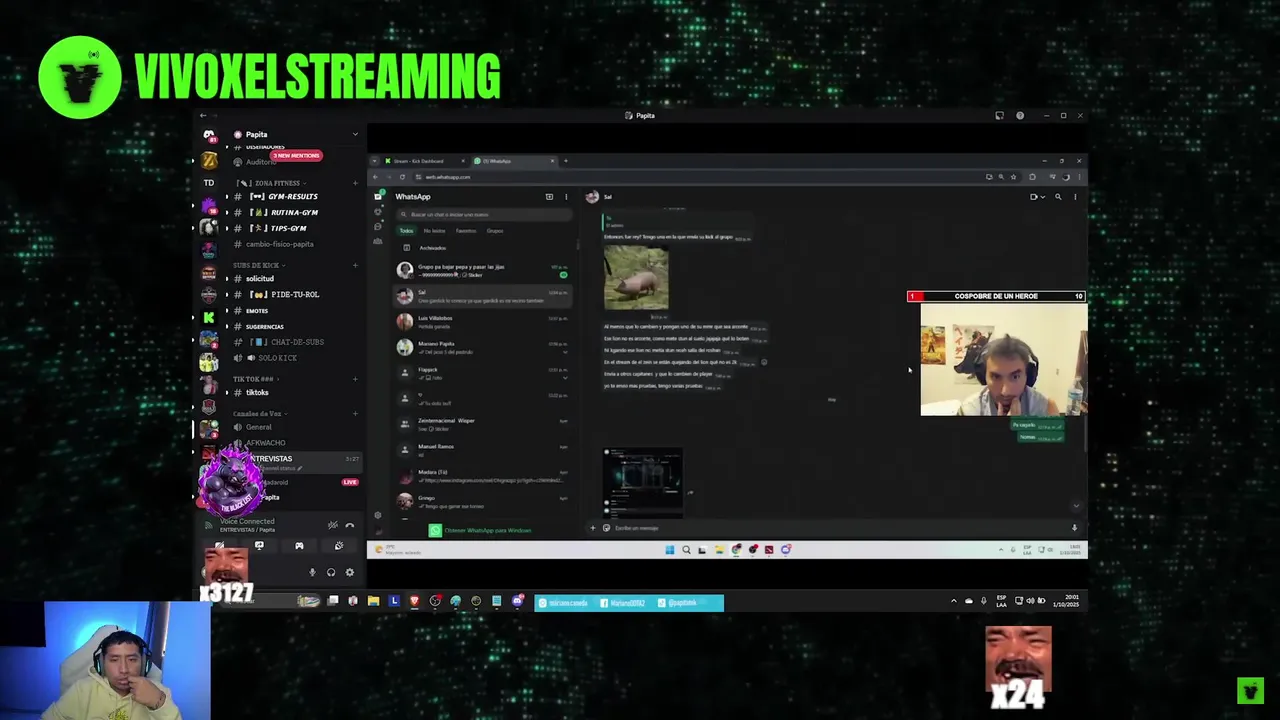Search within the Sal conversation
Screen dimensions: 1280x720
[1058, 197]
